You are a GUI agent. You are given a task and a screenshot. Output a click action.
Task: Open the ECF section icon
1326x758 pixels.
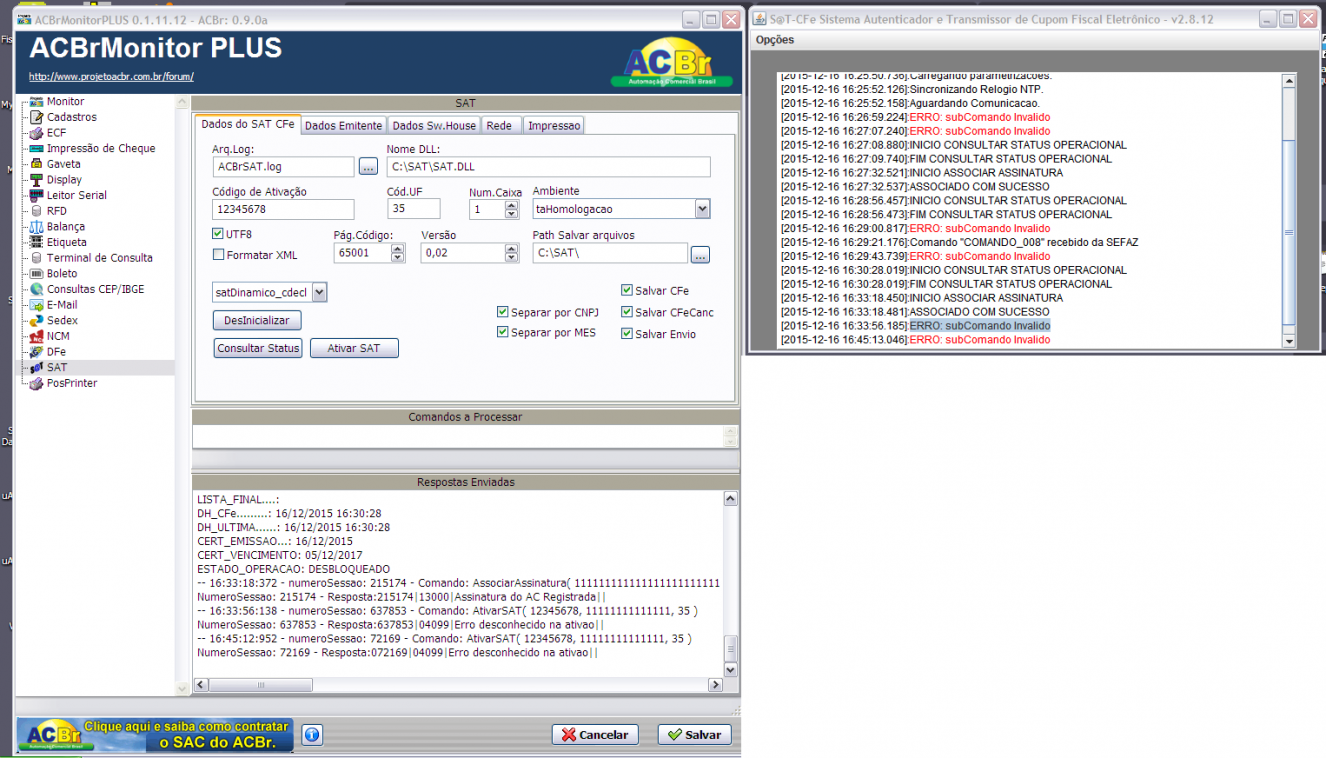[37, 132]
